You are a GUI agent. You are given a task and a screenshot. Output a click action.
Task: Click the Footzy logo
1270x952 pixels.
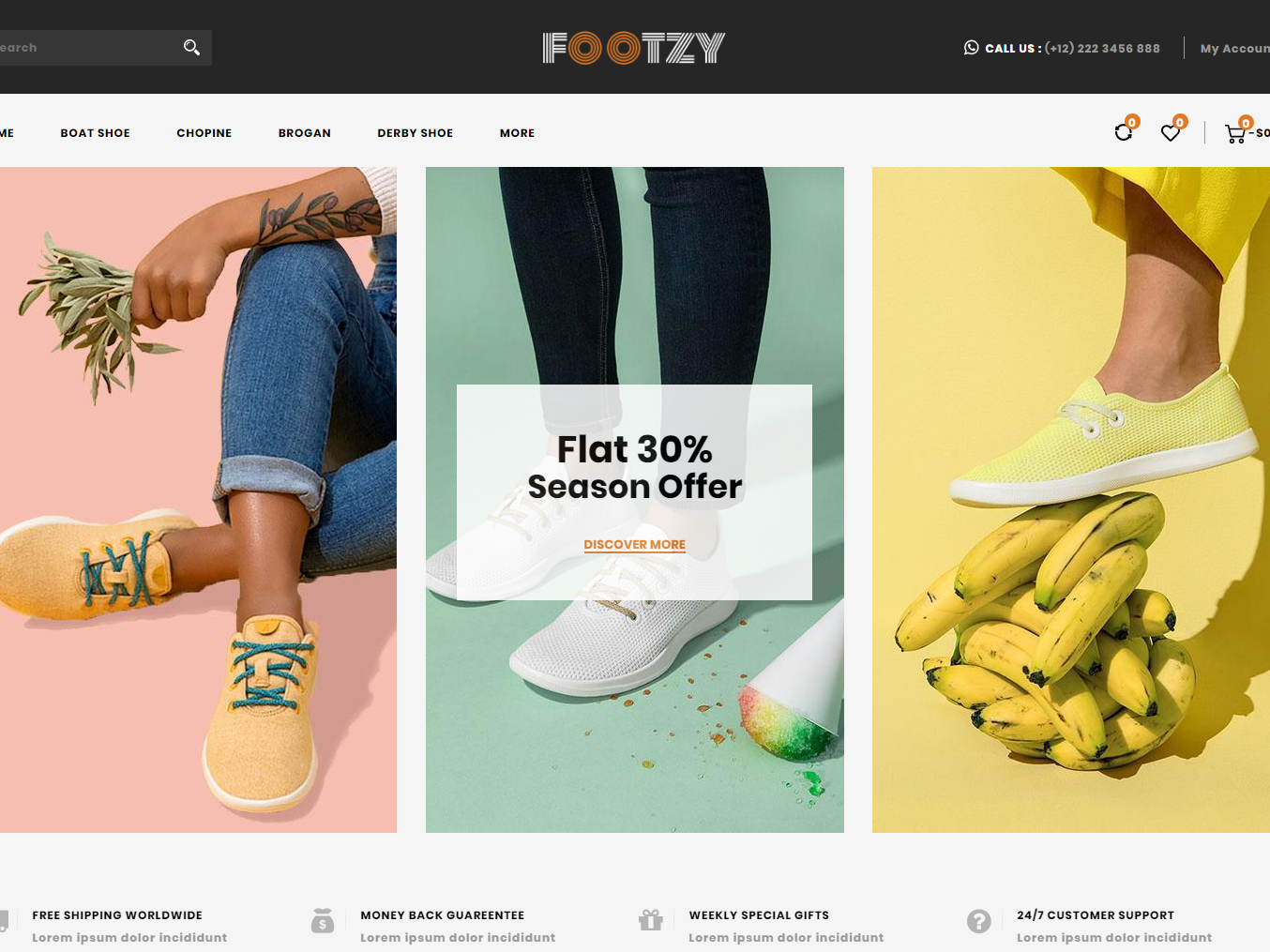click(634, 48)
